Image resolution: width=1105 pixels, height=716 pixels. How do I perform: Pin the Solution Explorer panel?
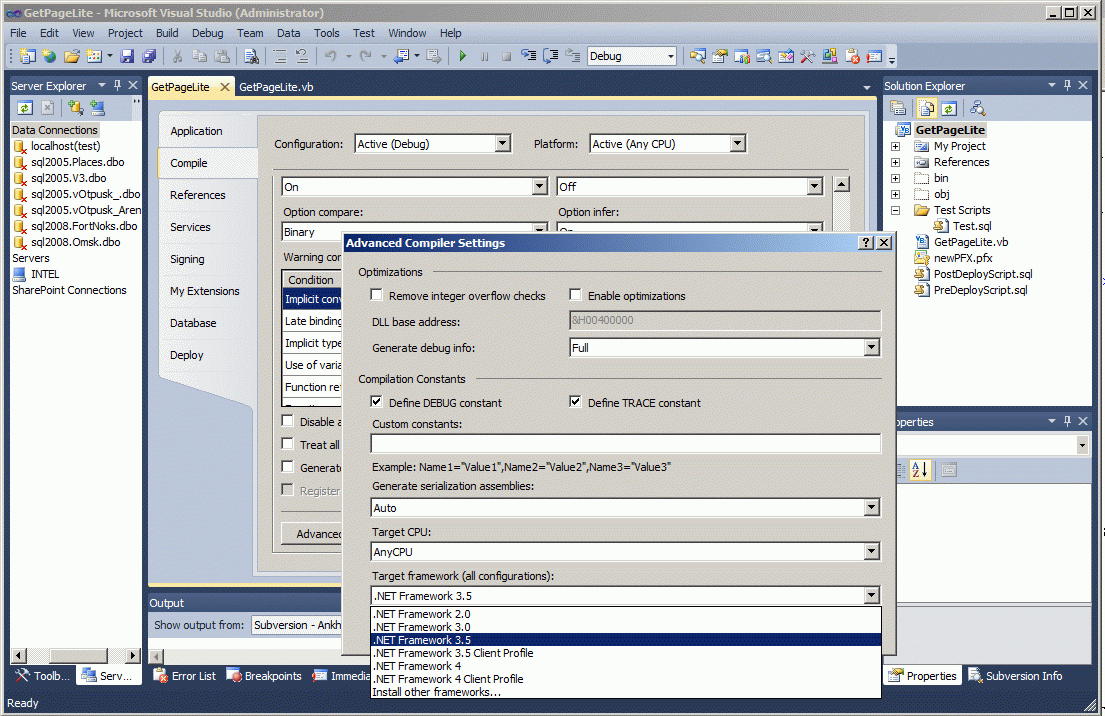pyautogui.click(x=1068, y=85)
